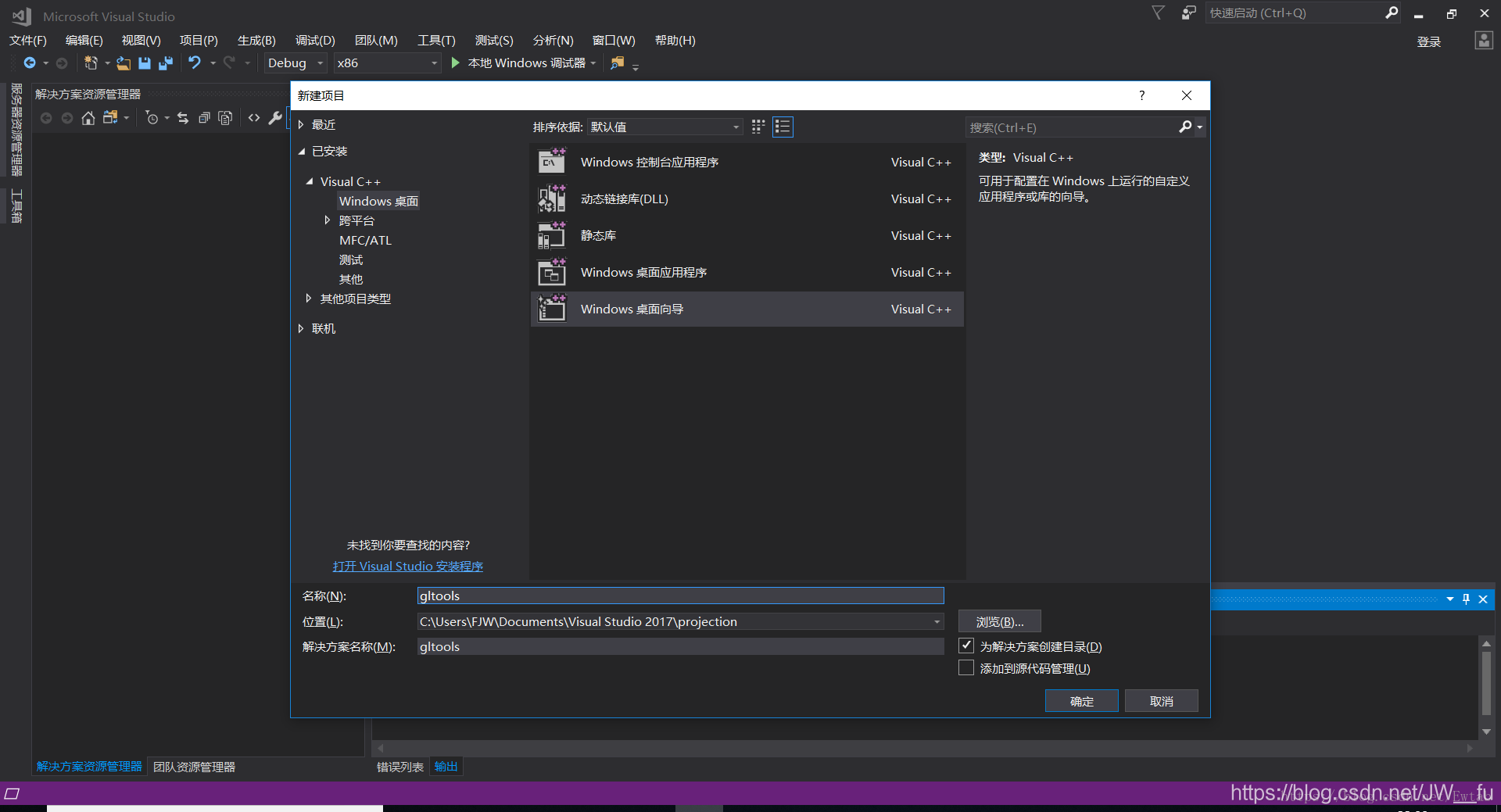
Task: Click 登录 to sign in
Action: coord(1429,42)
